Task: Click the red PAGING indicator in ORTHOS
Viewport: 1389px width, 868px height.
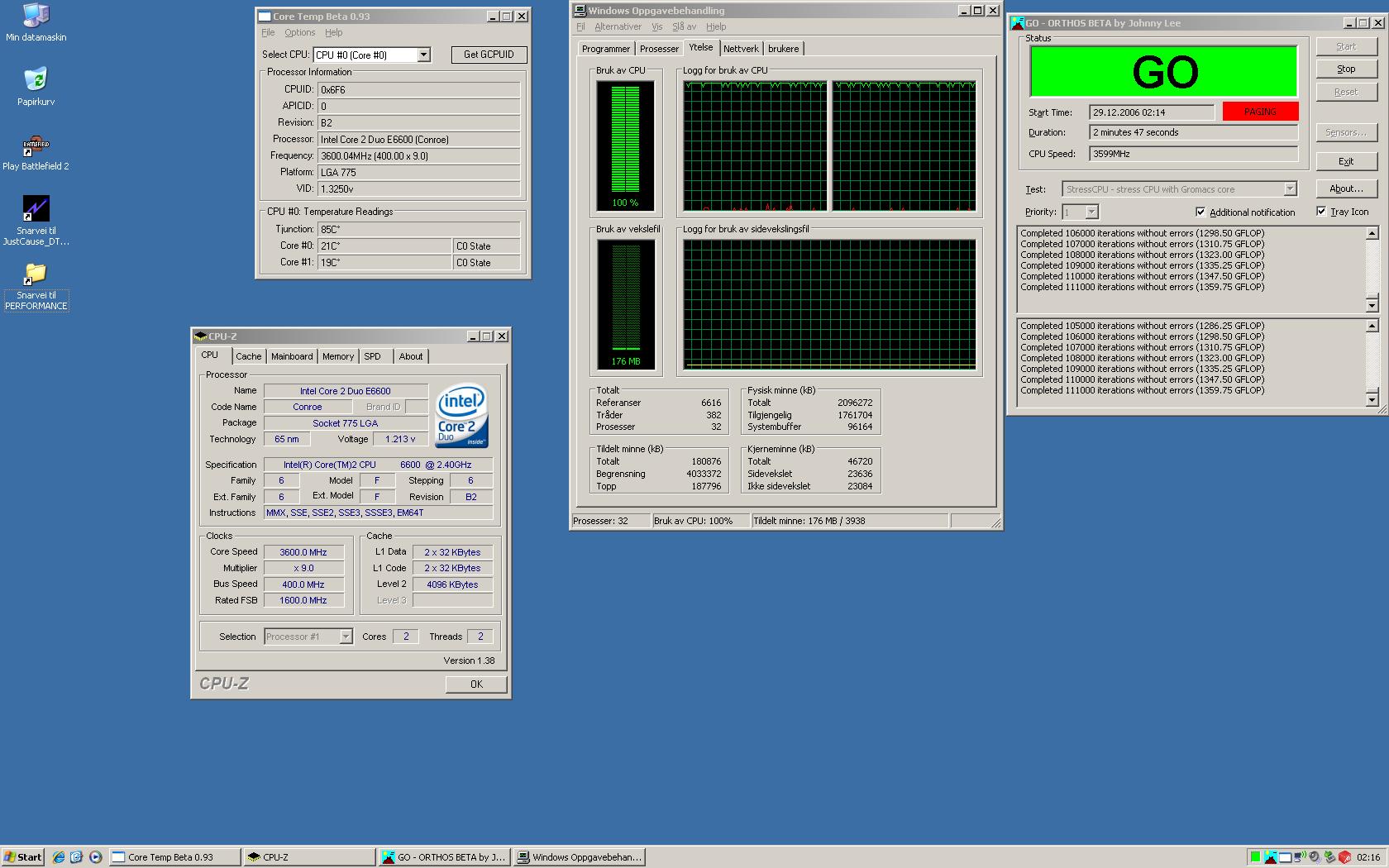Action: (1260, 112)
